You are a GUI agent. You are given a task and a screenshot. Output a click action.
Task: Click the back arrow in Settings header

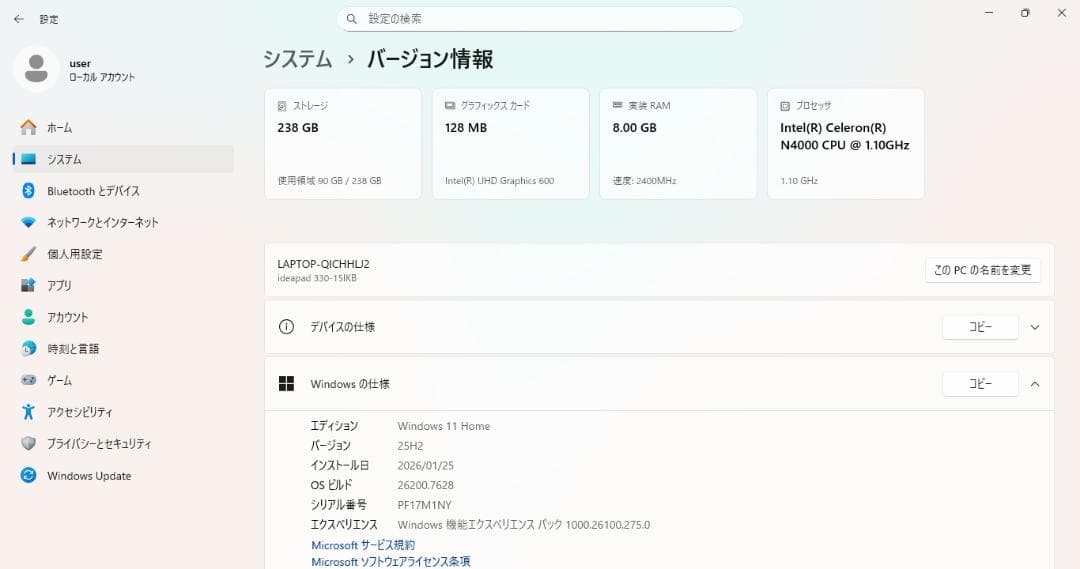pyautogui.click(x=19, y=19)
